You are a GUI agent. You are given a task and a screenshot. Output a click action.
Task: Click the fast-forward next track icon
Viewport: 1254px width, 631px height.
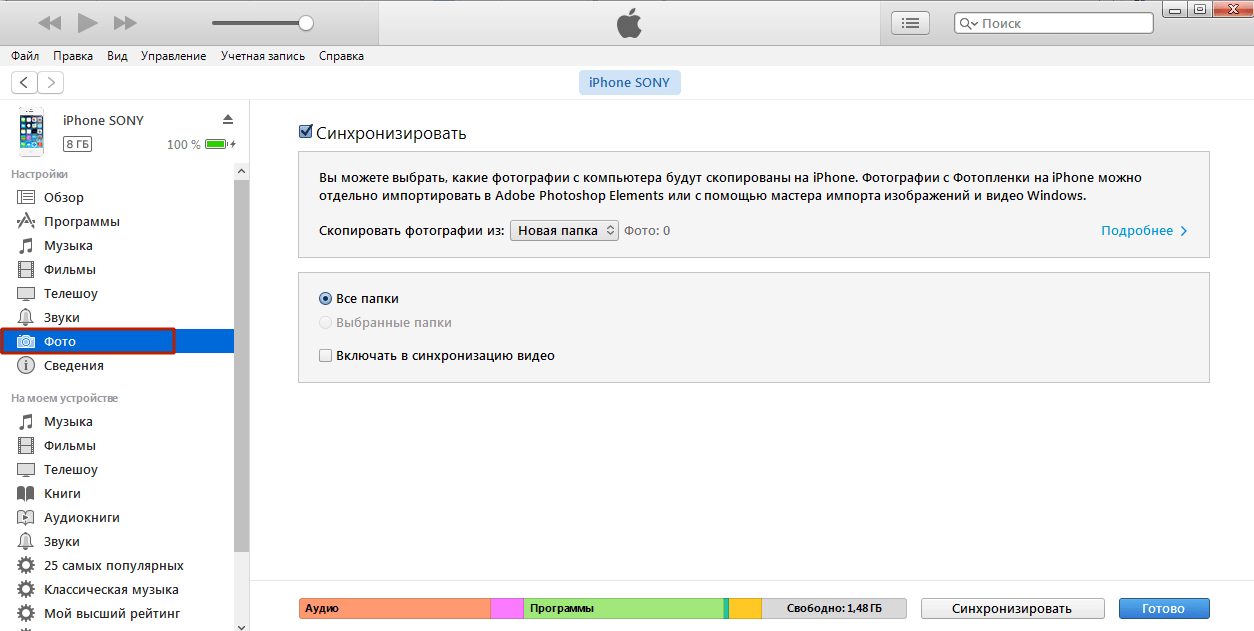click(125, 23)
